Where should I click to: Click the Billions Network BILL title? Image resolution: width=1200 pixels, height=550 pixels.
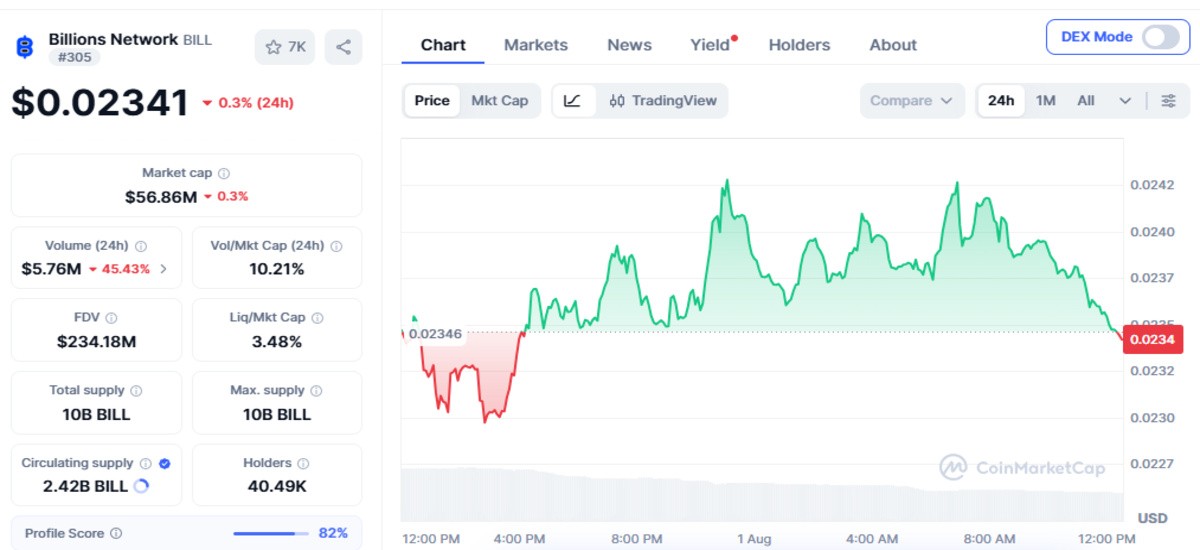(130, 39)
